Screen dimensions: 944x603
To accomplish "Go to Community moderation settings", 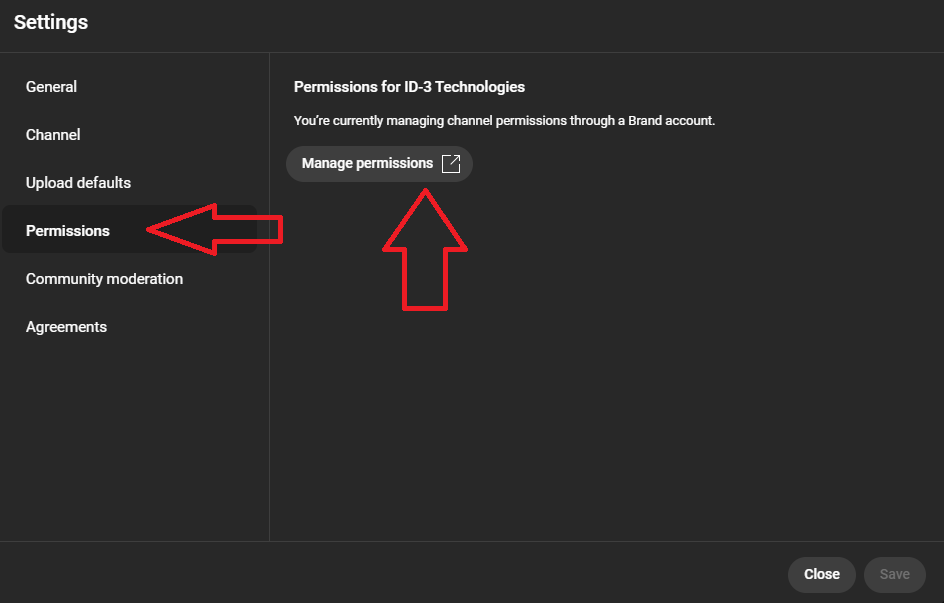I will click(x=104, y=279).
